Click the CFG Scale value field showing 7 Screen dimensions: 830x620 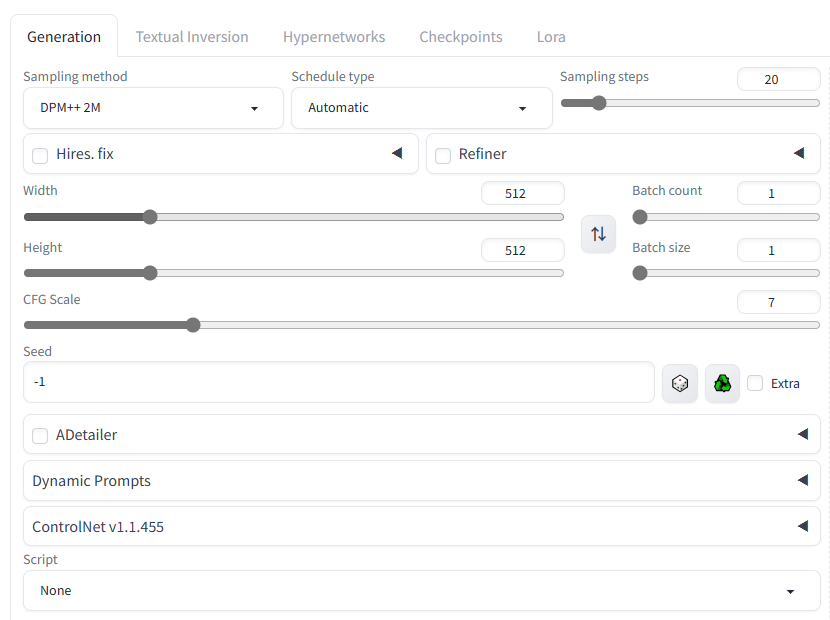(x=779, y=302)
